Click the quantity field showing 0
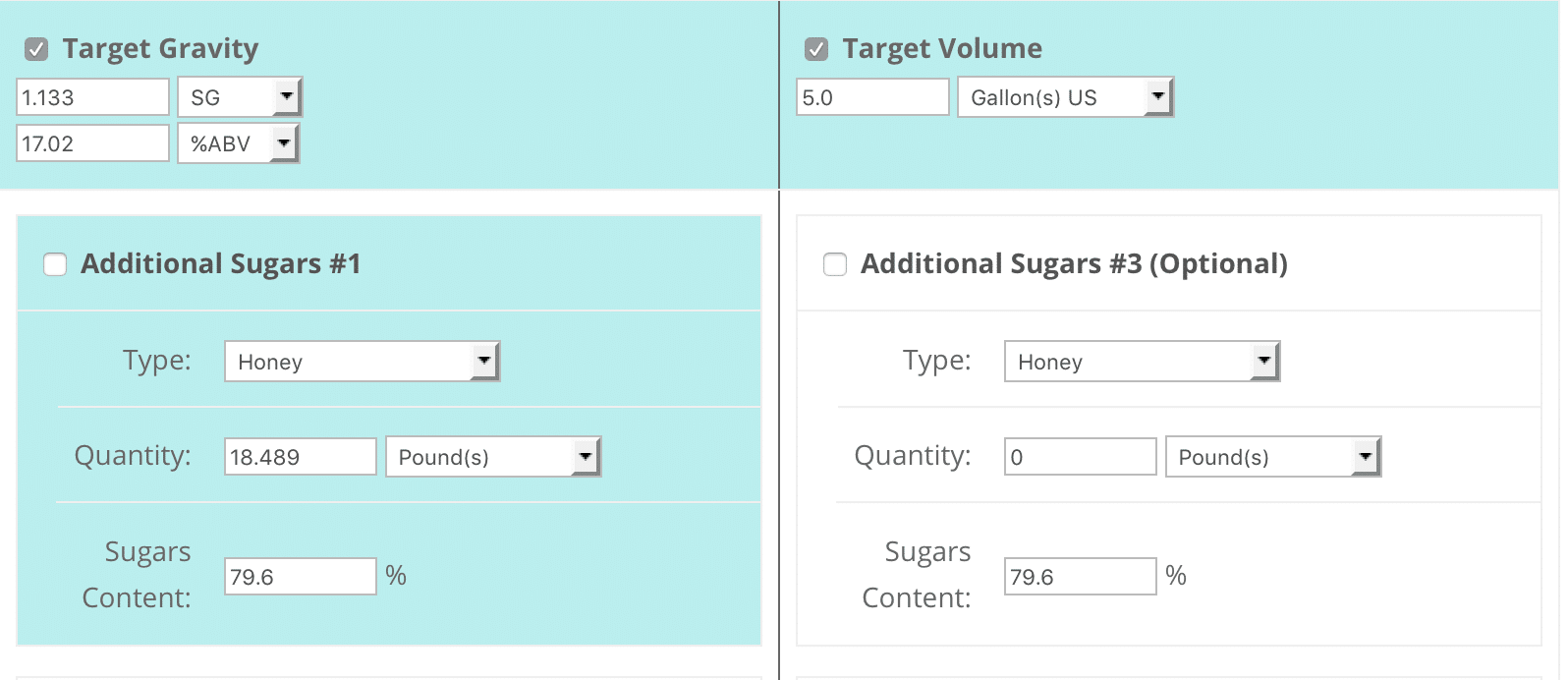 [1081, 457]
